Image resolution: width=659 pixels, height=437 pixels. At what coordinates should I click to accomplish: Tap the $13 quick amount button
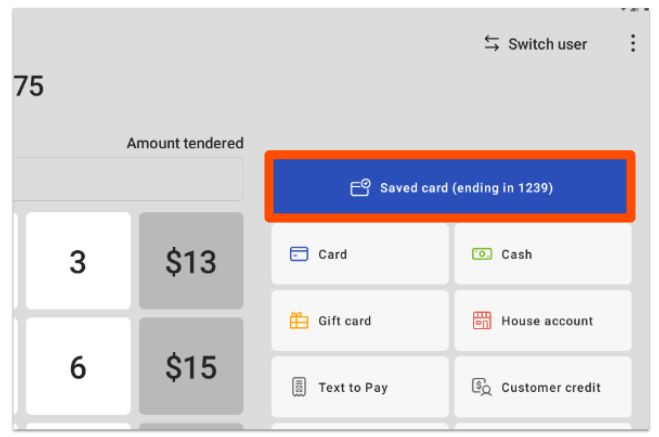tap(190, 261)
